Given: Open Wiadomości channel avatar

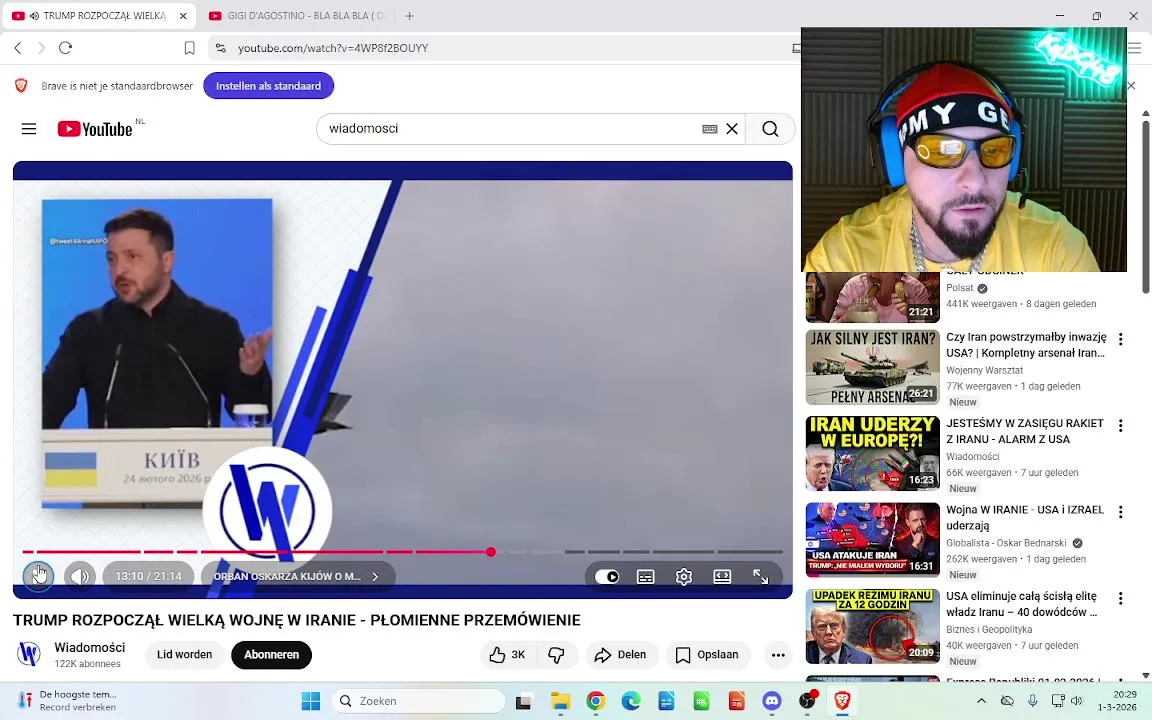Looking at the screenshot, I should [x=29, y=654].
